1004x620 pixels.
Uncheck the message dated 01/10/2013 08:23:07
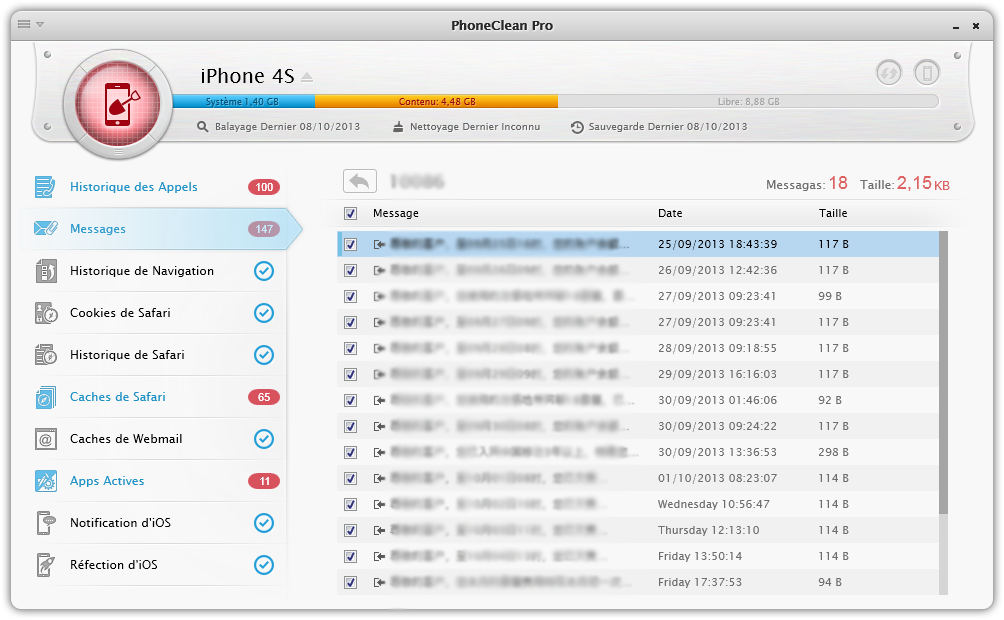[350, 478]
